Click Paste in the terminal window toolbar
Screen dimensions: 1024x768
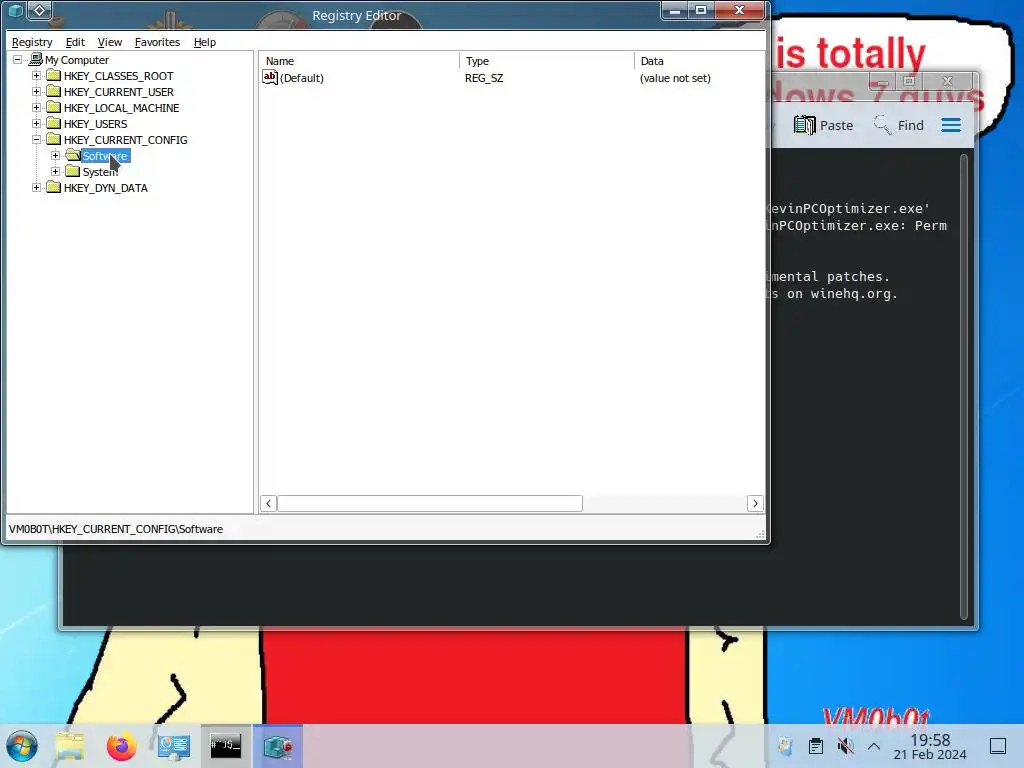(x=824, y=125)
